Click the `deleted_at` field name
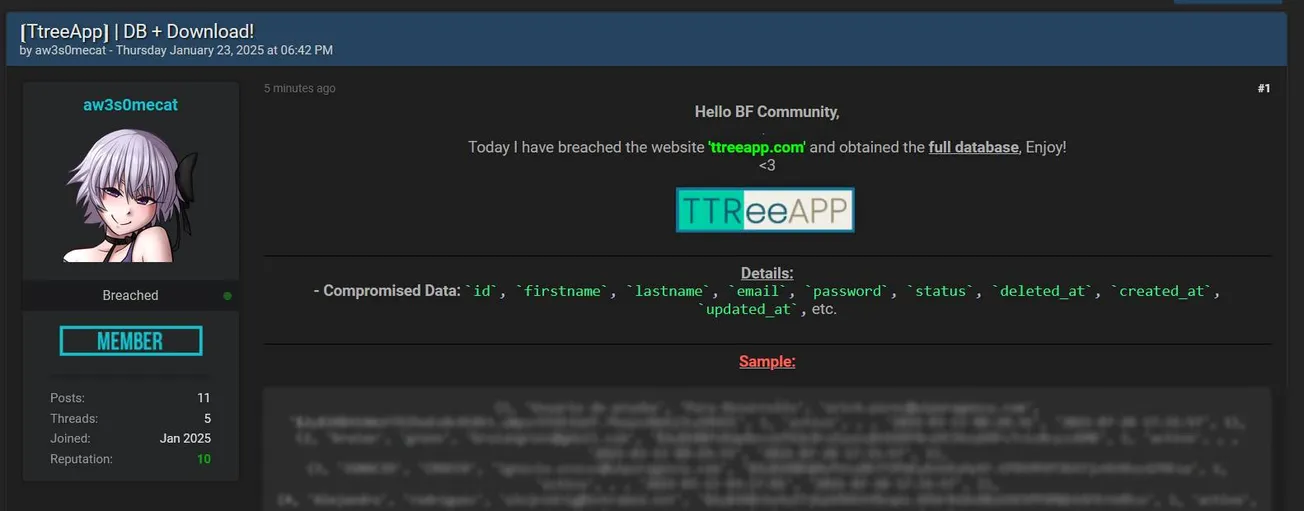1304x511 pixels. click(1044, 291)
